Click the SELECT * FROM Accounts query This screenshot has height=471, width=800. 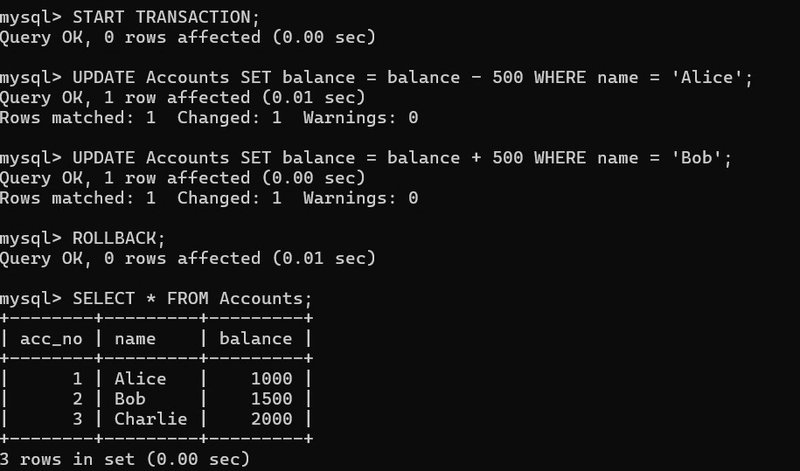click(x=190, y=298)
